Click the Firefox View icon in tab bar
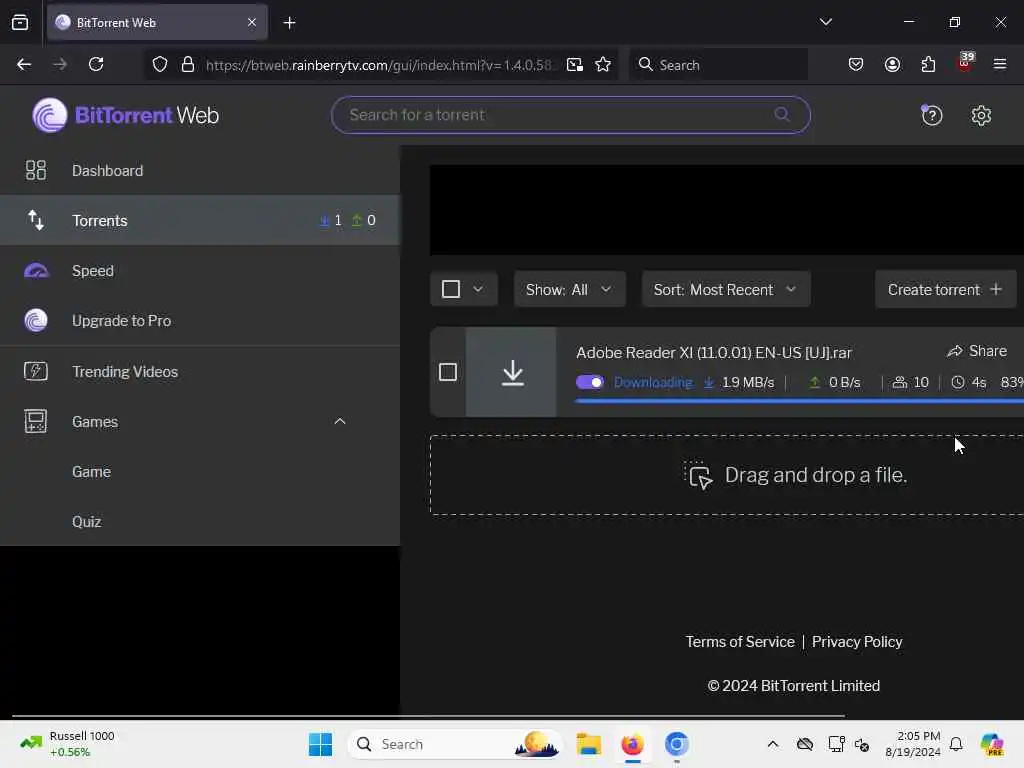1024x768 pixels. pos(20,23)
